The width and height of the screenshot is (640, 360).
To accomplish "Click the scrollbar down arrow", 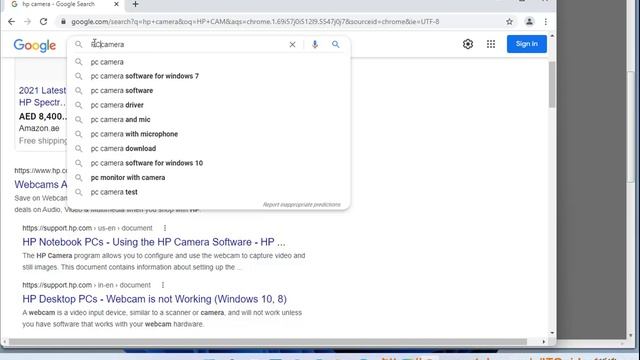I will point(552,333).
